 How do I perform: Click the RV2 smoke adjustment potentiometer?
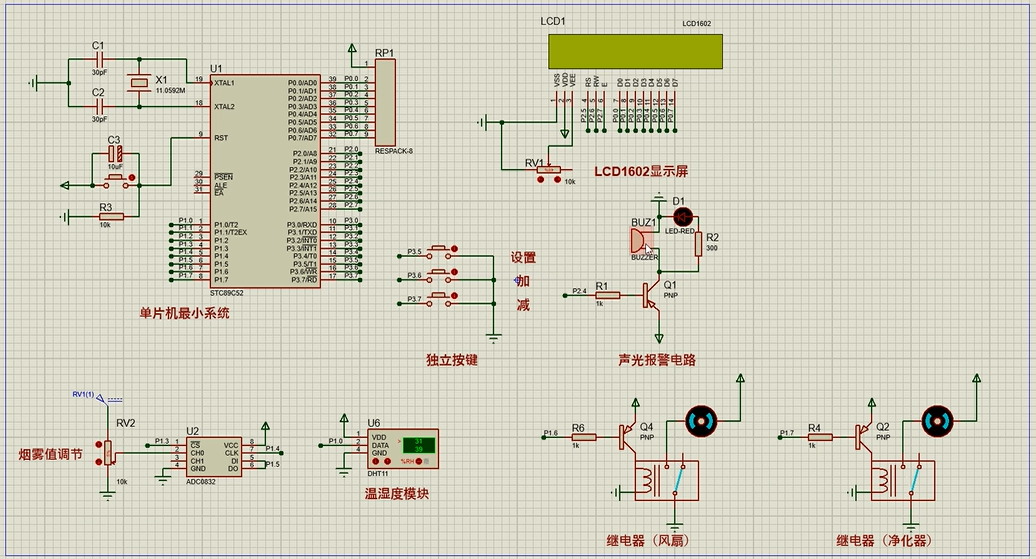click(x=108, y=454)
